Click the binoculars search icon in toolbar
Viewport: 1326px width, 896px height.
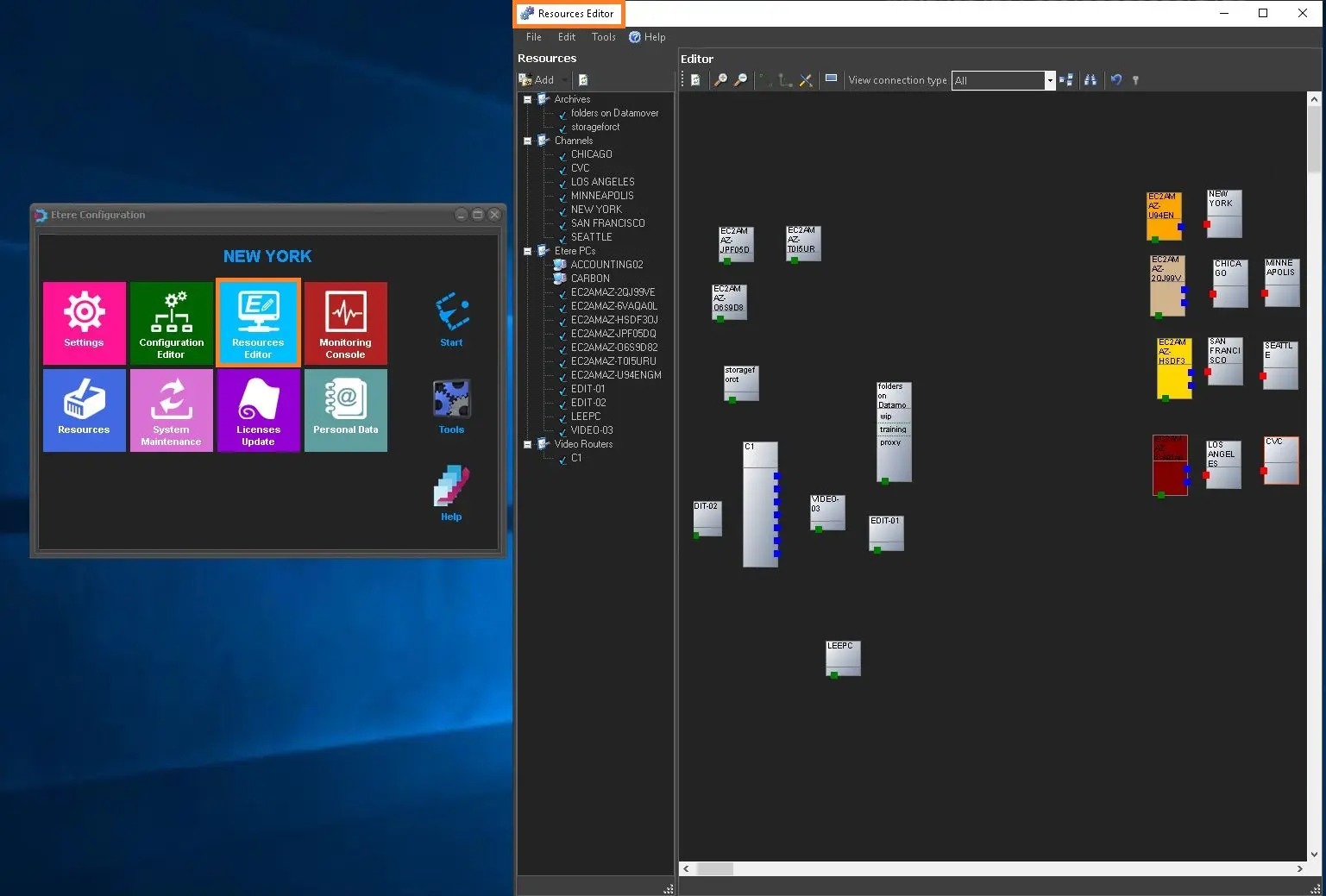[1090, 80]
